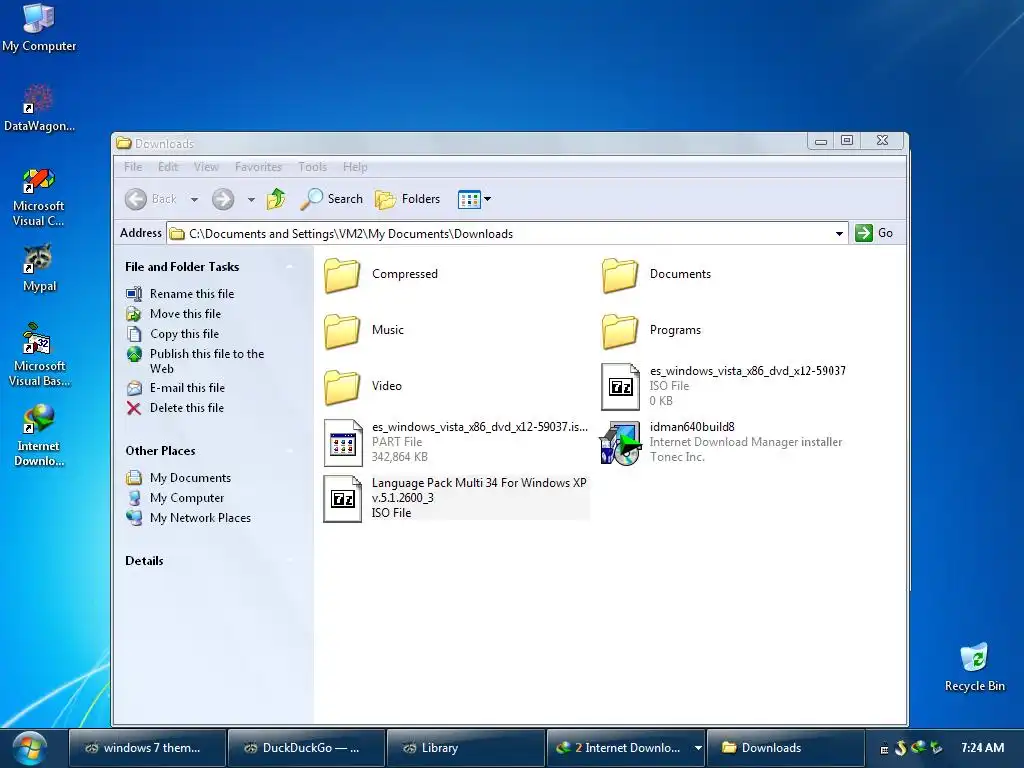
Task: Launch the DataWagon desktop shortcut
Action: point(39,108)
